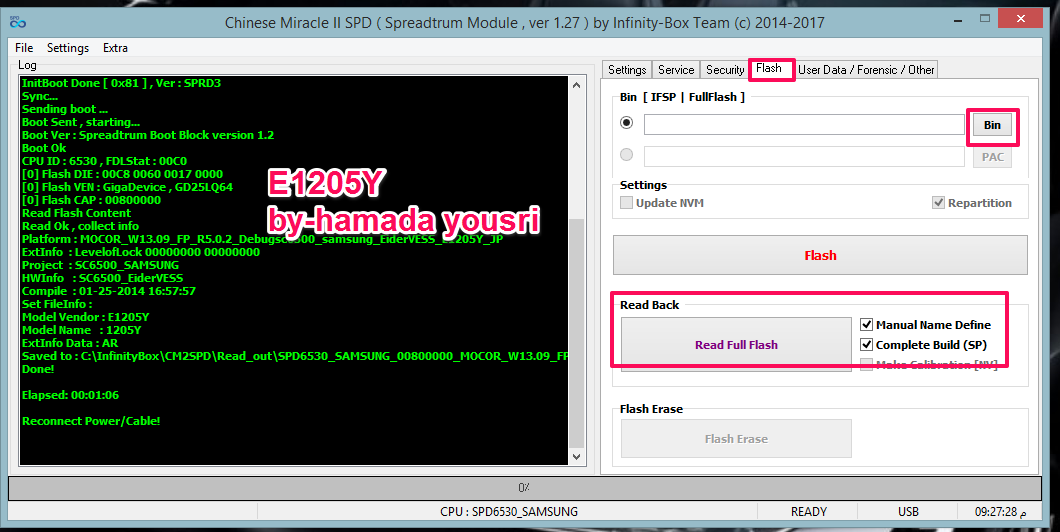The image size is (1060, 532).
Task: Switch to the Security tab
Action: [725, 70]
